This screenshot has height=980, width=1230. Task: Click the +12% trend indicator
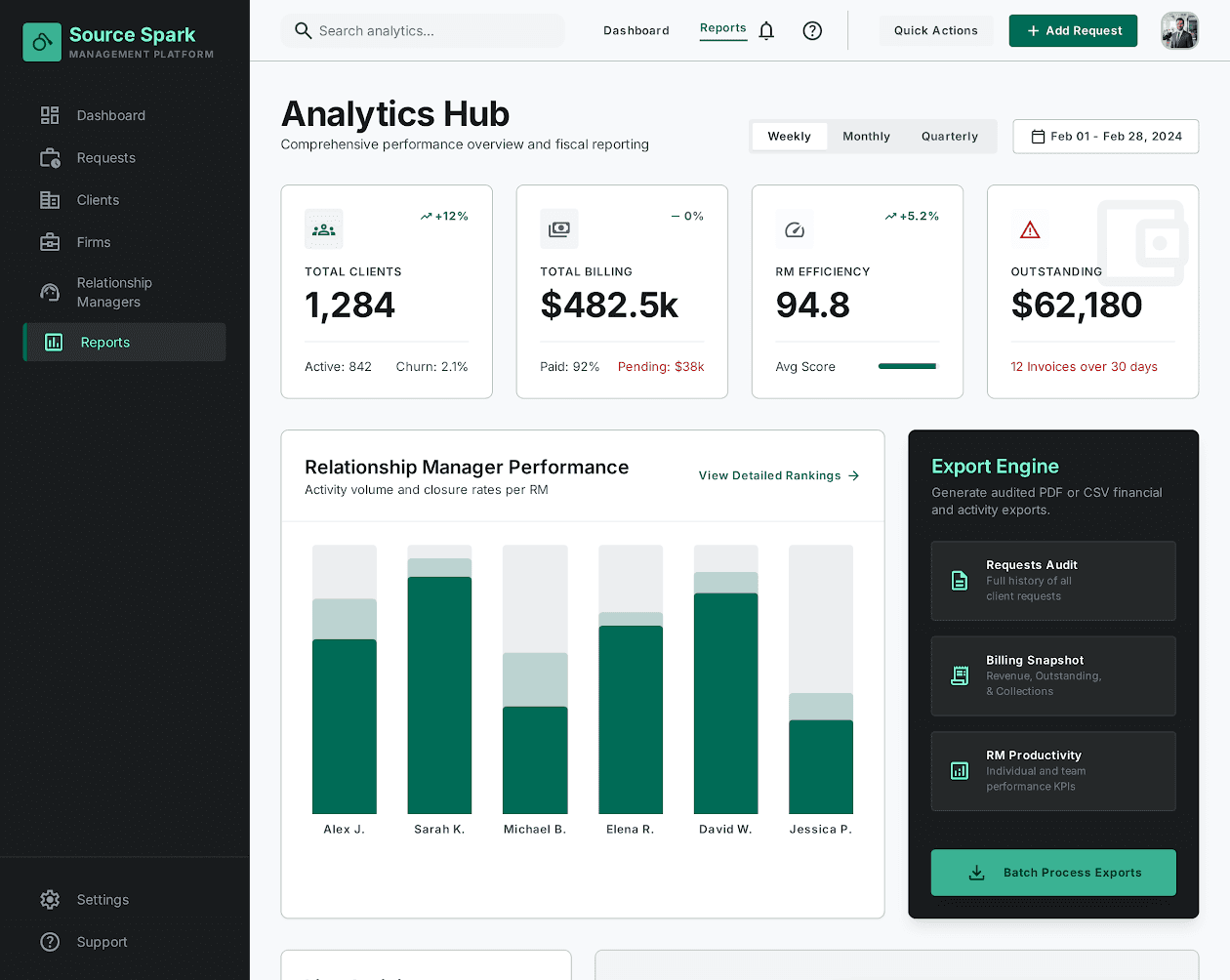click(x=444, y=216)
